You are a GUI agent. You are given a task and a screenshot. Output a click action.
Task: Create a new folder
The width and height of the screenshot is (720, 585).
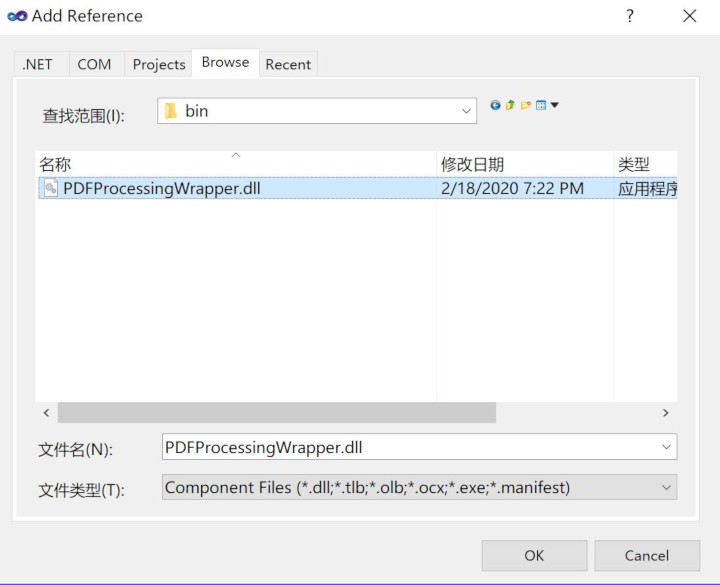coord(525,105)
